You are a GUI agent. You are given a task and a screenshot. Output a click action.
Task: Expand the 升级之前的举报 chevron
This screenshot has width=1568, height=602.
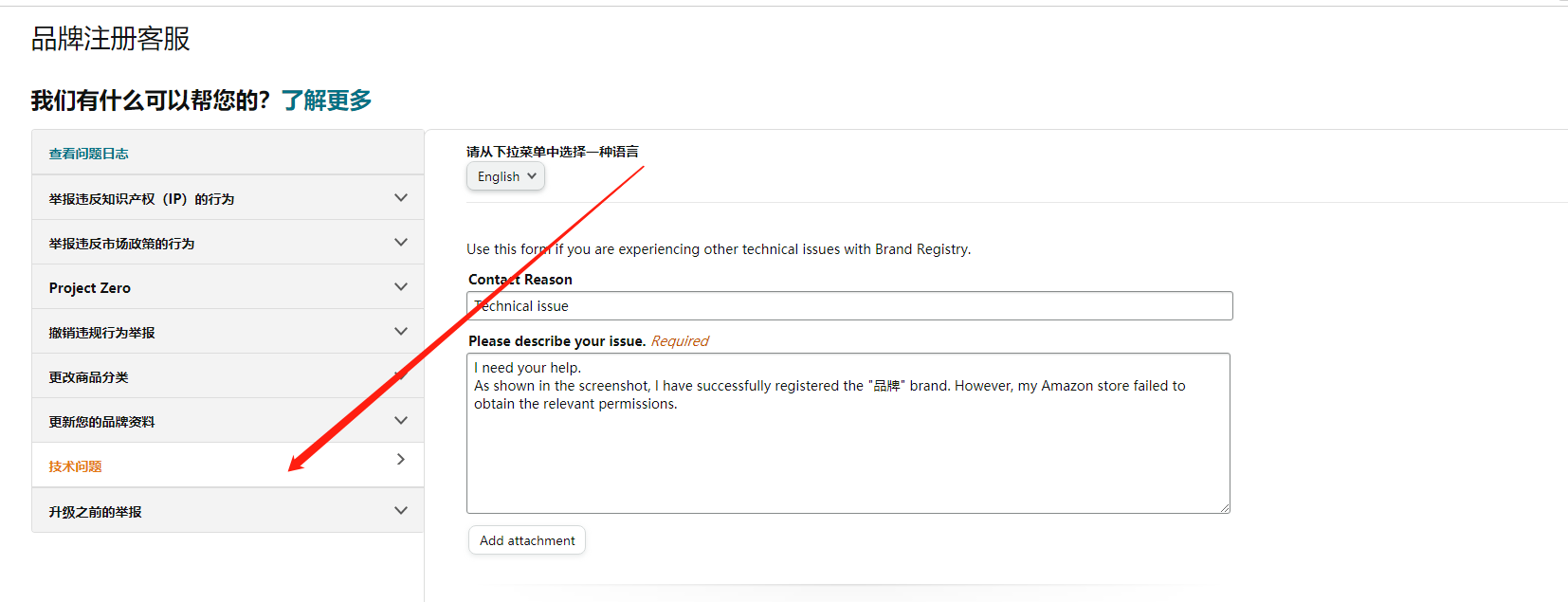point(401,511)
